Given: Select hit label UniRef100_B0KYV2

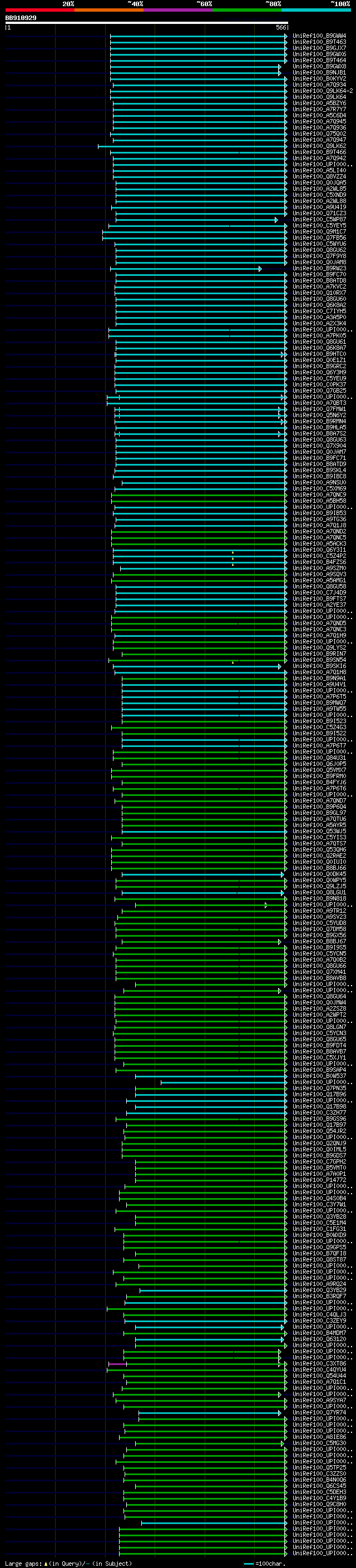Looking at the screenshot, I should click(319, 78).
